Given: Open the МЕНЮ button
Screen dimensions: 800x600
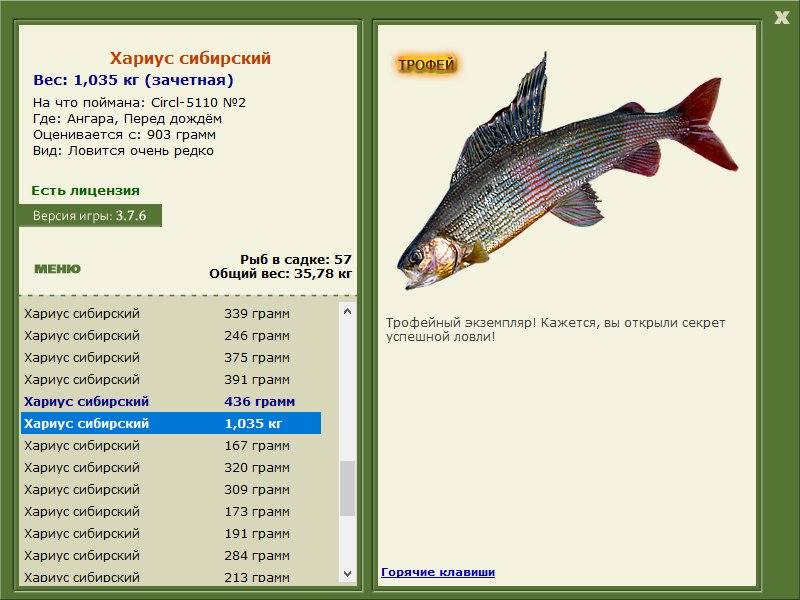Looking at the screenshot, I should point(57,269).
